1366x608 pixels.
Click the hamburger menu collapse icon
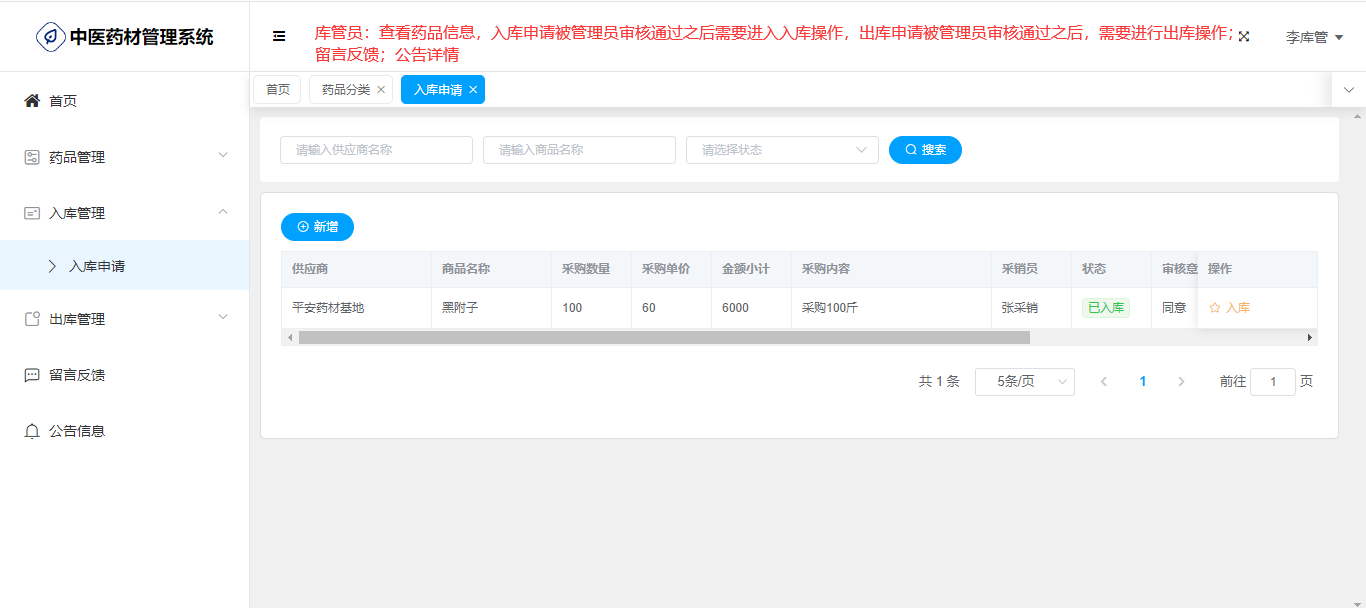click(279, 36)
